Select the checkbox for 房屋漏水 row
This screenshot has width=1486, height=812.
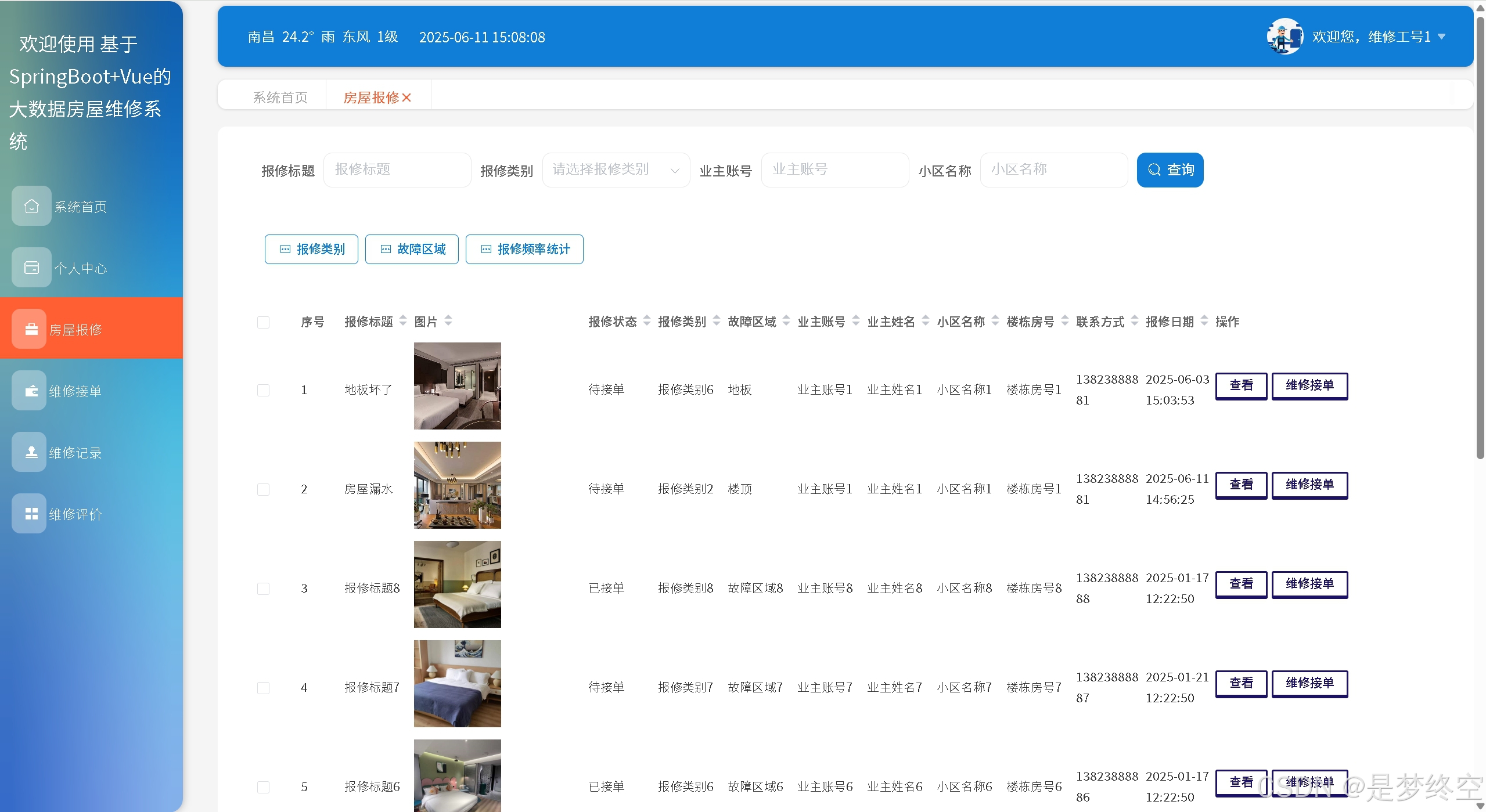coord(263,489)
